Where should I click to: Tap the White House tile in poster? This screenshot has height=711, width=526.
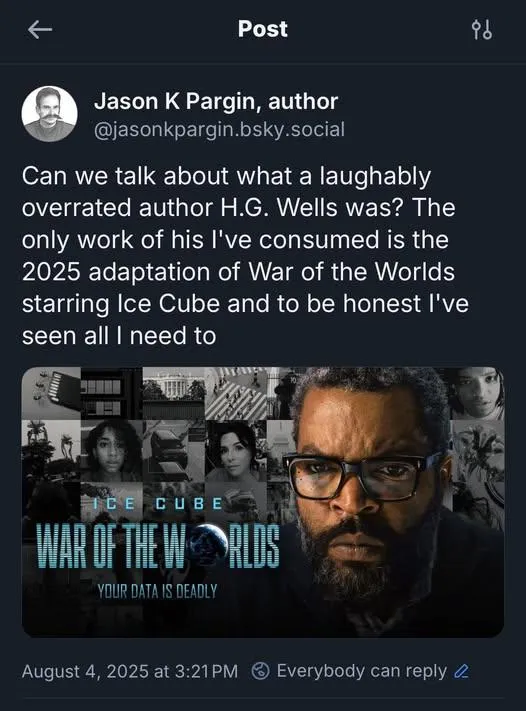174,393
